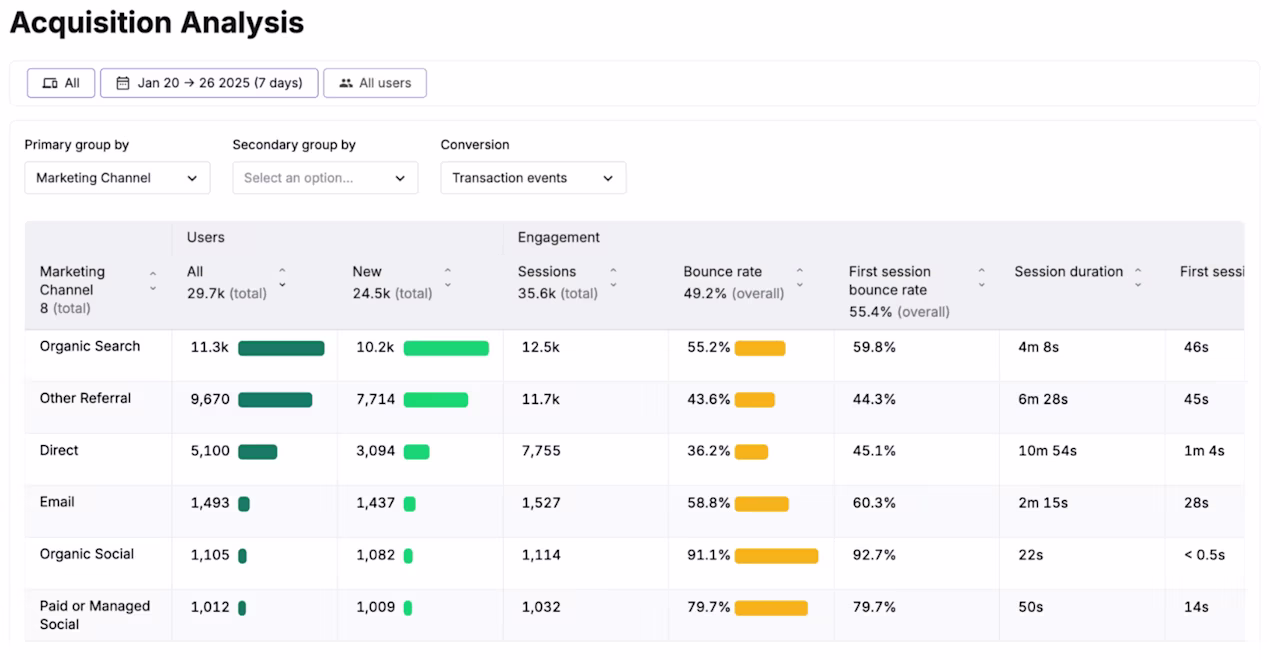Open the All devices filter button
Image resolution: width=1280 pixels, height=660 pixels.
pyautogui.click(x=61, y=83)
